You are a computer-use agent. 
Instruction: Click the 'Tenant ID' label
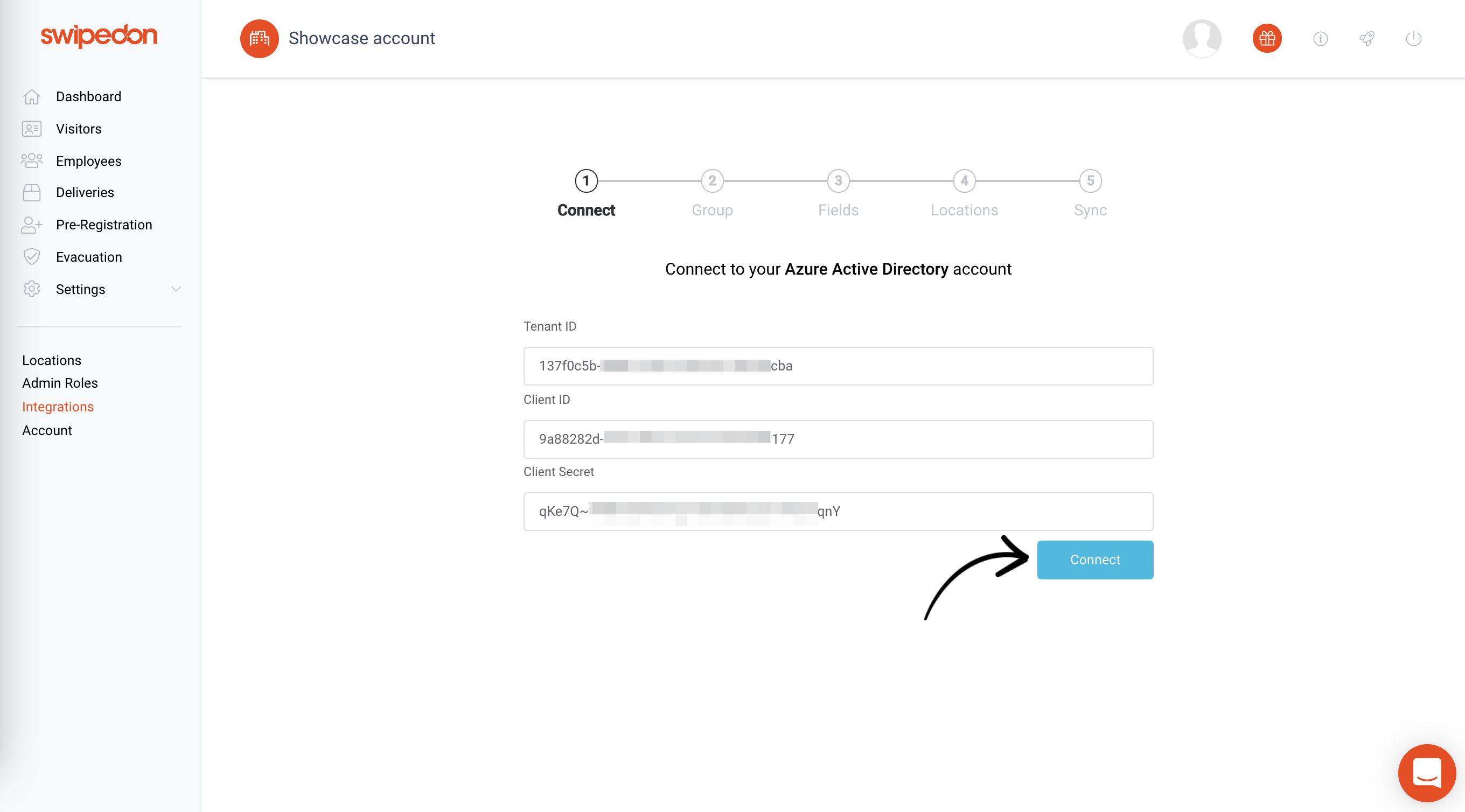pos(550,326)
